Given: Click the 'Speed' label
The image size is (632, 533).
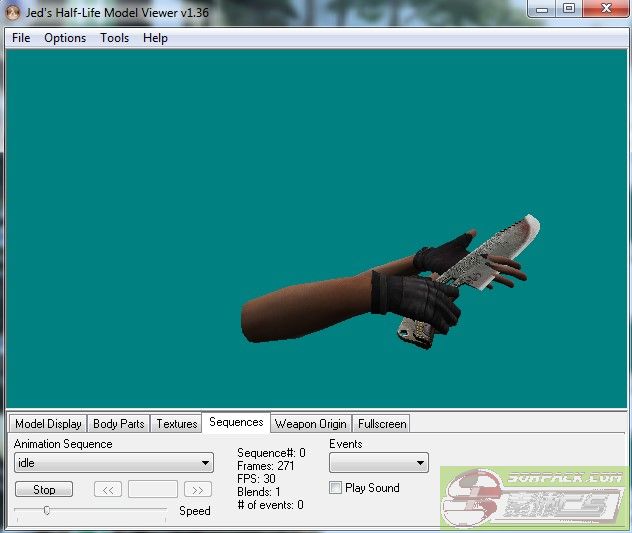Looking at the screenshot, I should (x=195, y=511).
